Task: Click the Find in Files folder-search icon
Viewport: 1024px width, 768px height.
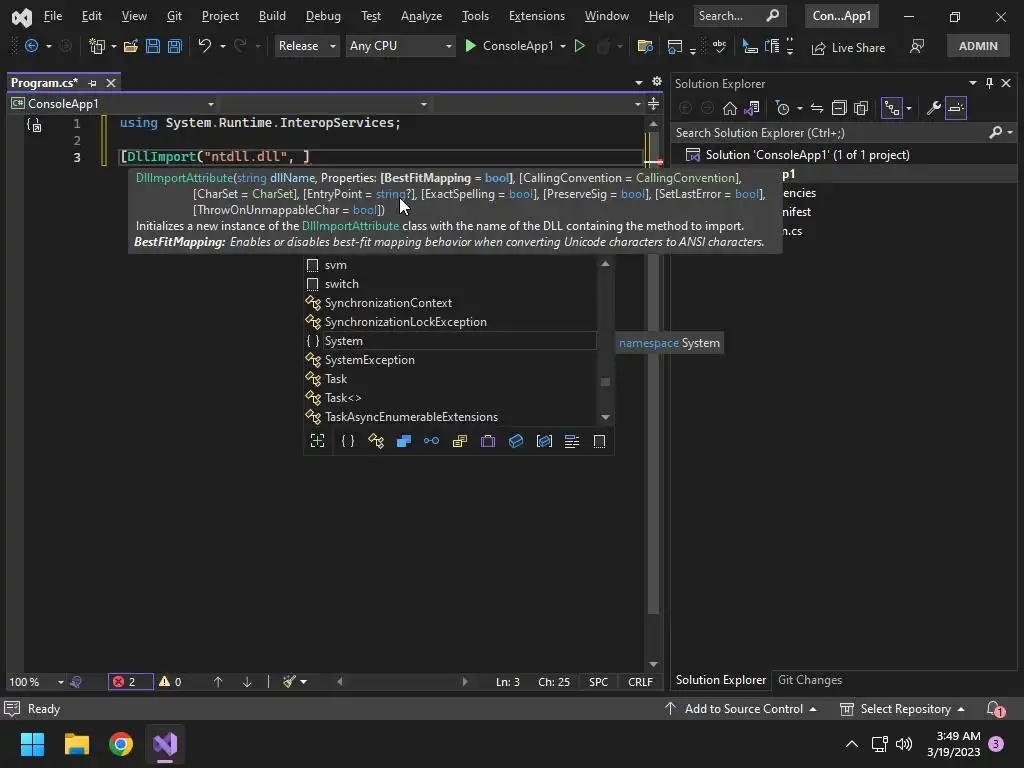Action: [x=645, y=46]
